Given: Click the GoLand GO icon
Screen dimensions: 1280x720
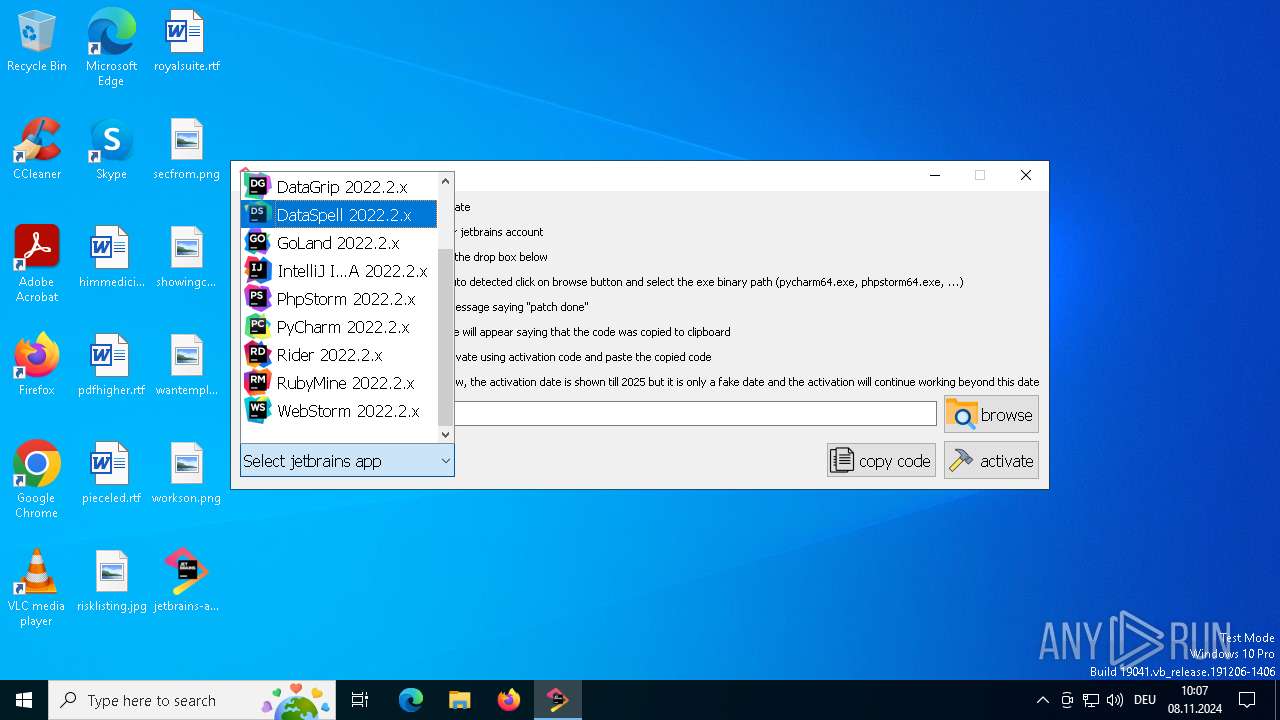Looking at the screenshot, I should [258, 242].
